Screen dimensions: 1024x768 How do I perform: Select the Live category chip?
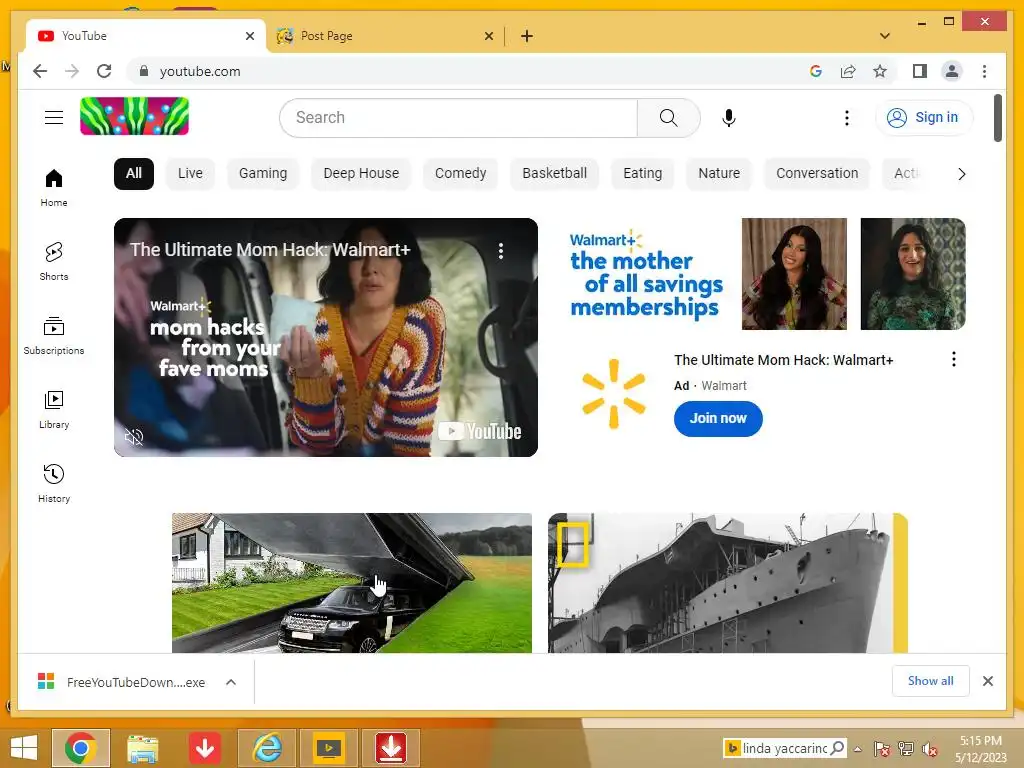point(190,174)
